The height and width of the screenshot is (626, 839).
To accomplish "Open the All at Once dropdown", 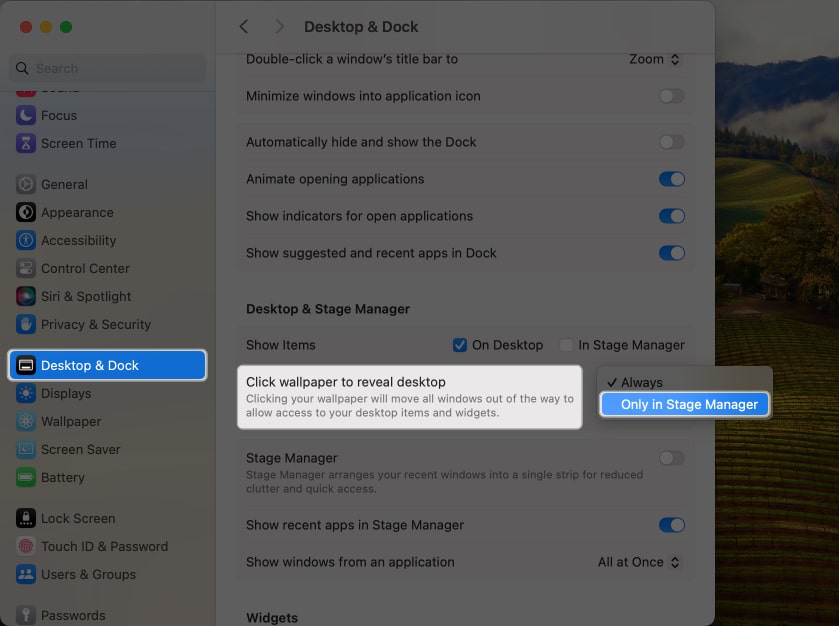I will pos(638,562).
